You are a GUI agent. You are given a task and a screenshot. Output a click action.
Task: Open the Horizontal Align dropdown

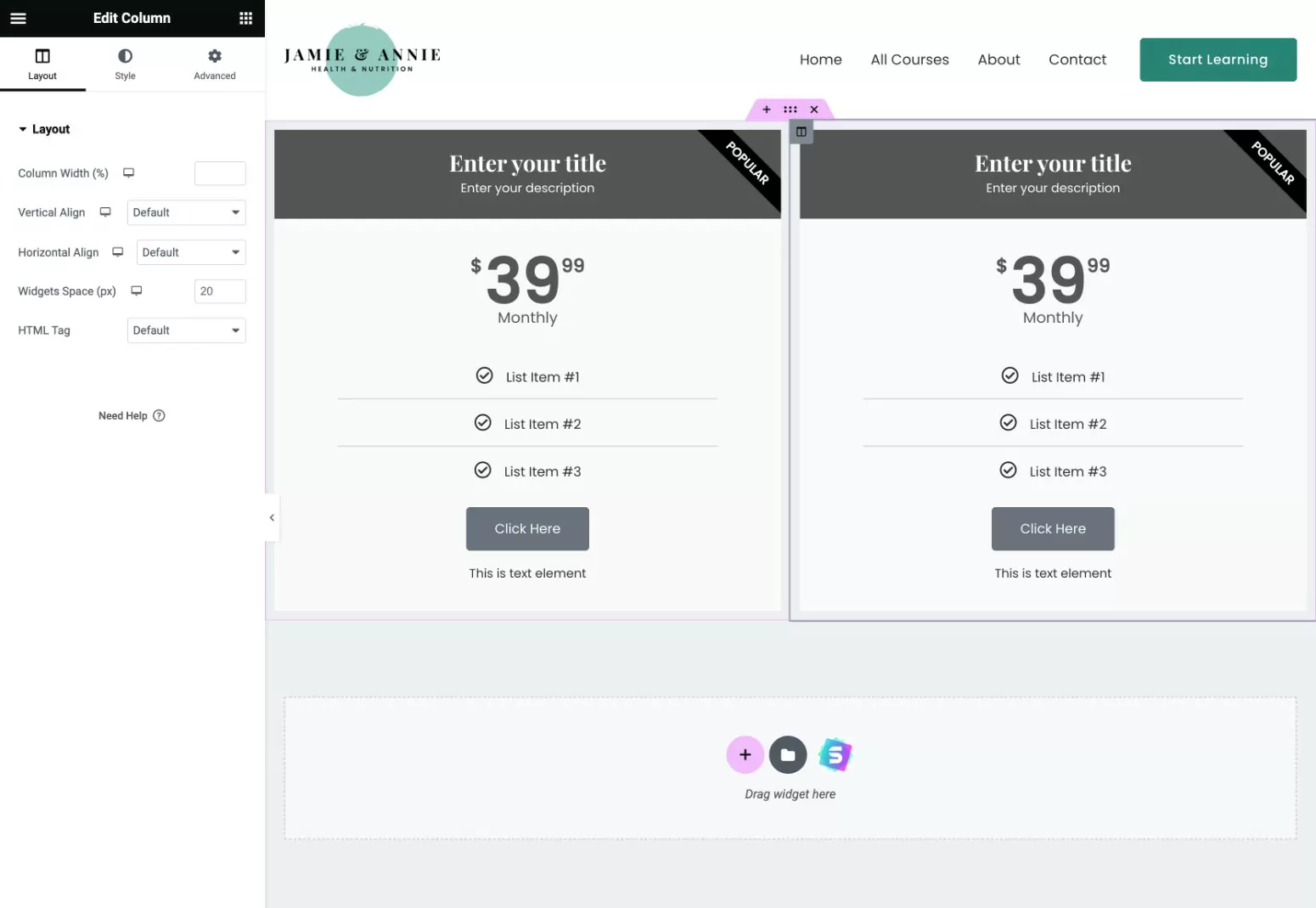point(191,252)
